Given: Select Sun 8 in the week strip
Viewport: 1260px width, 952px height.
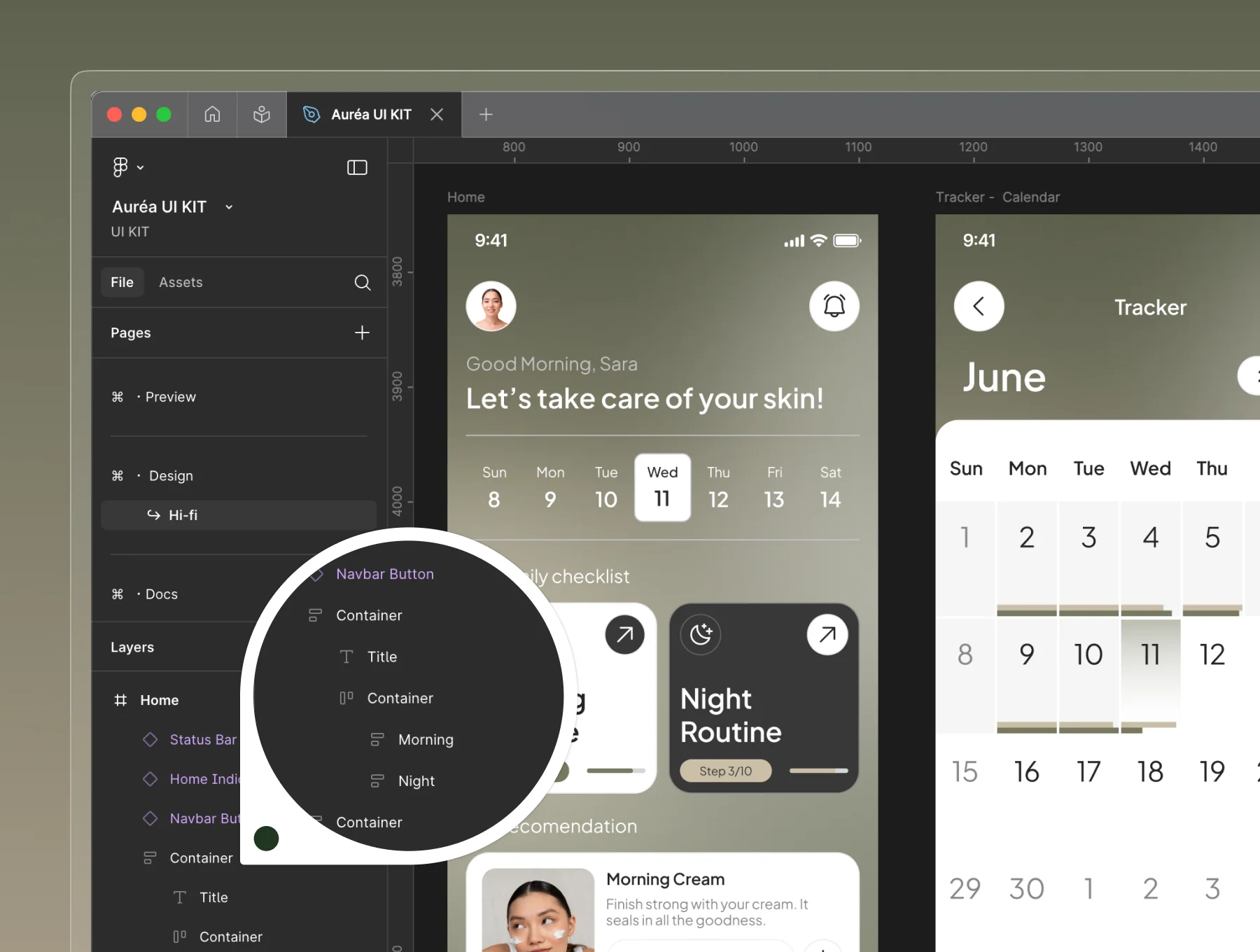Looking at the screenshot, I should point(494,488).
